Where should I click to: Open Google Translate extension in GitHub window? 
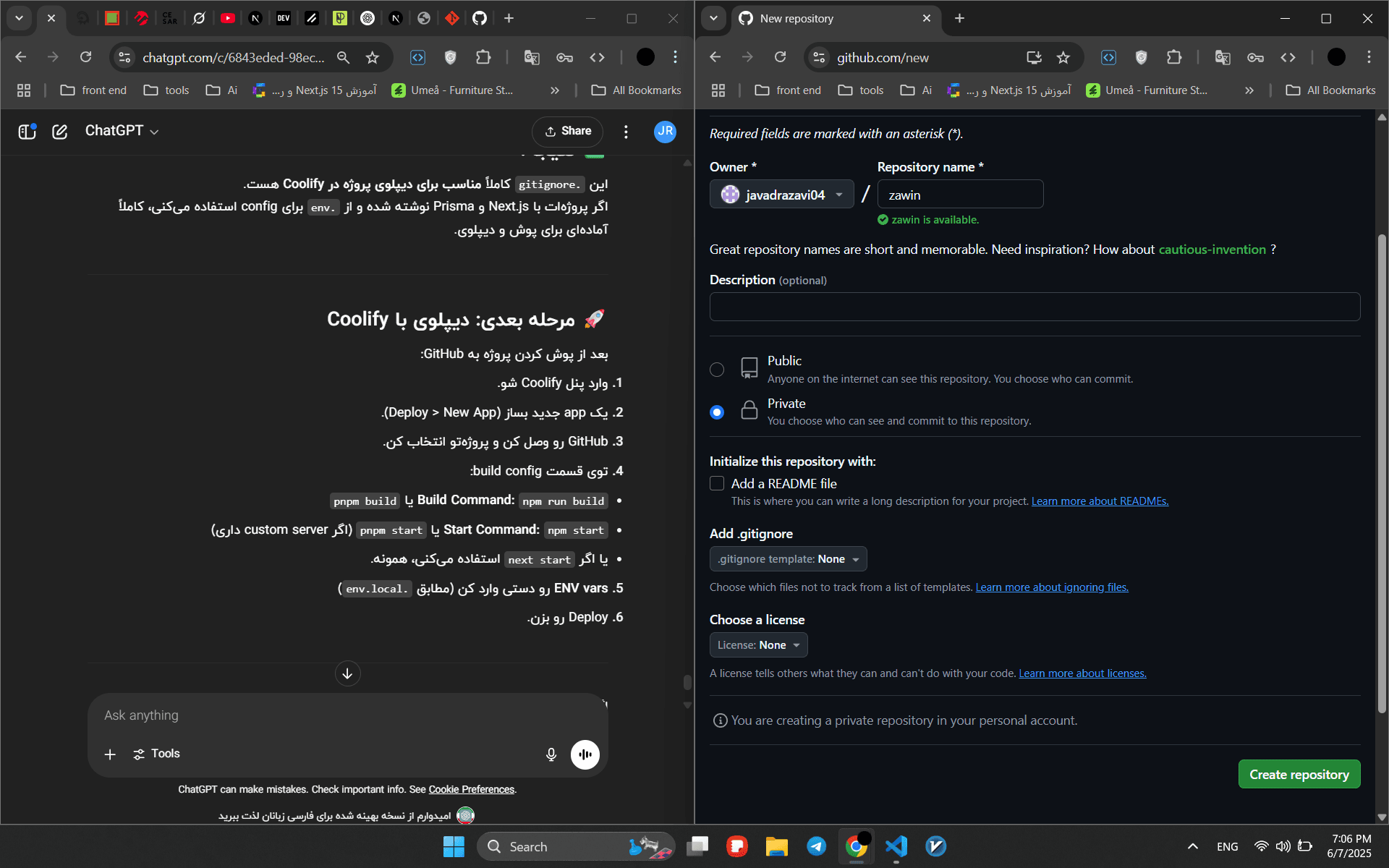click(x=1223, y=57)
